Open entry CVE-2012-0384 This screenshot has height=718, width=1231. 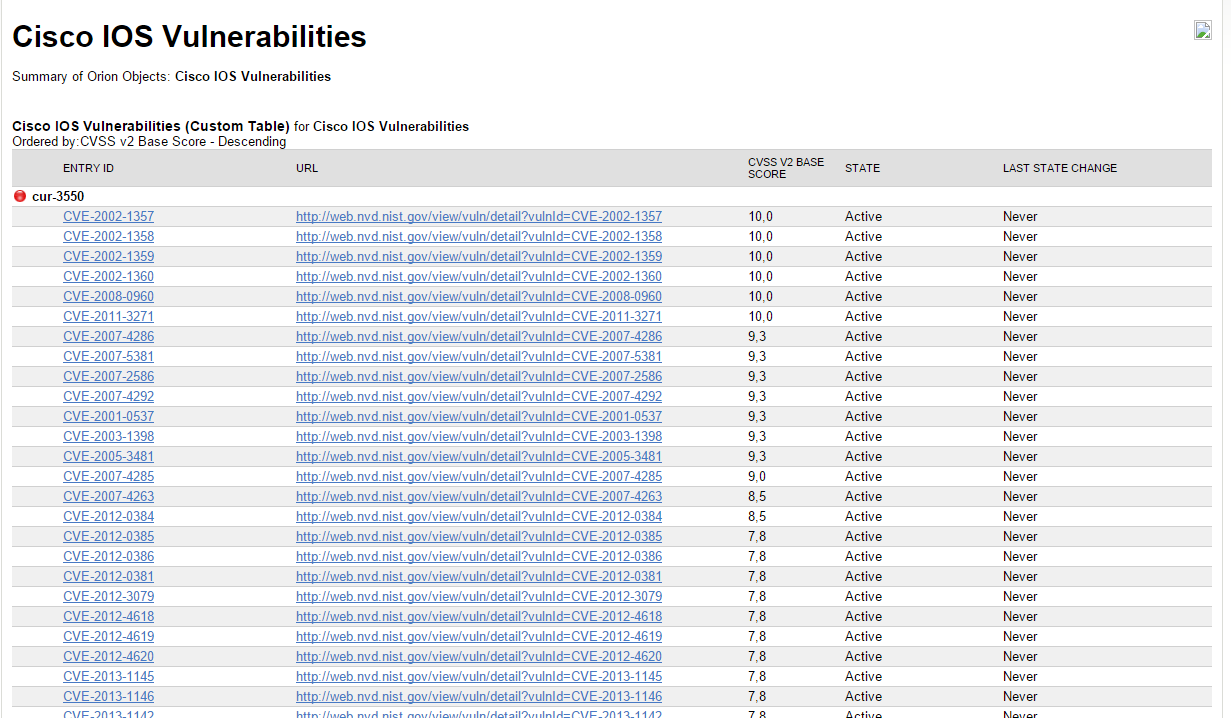pos(108,516)
